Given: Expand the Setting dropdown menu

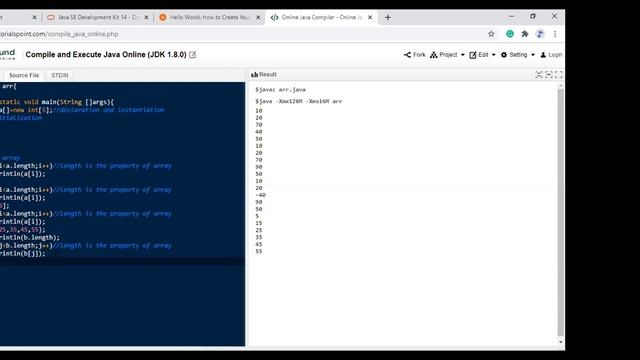Looking at the screenshot, I should [518, 55].
